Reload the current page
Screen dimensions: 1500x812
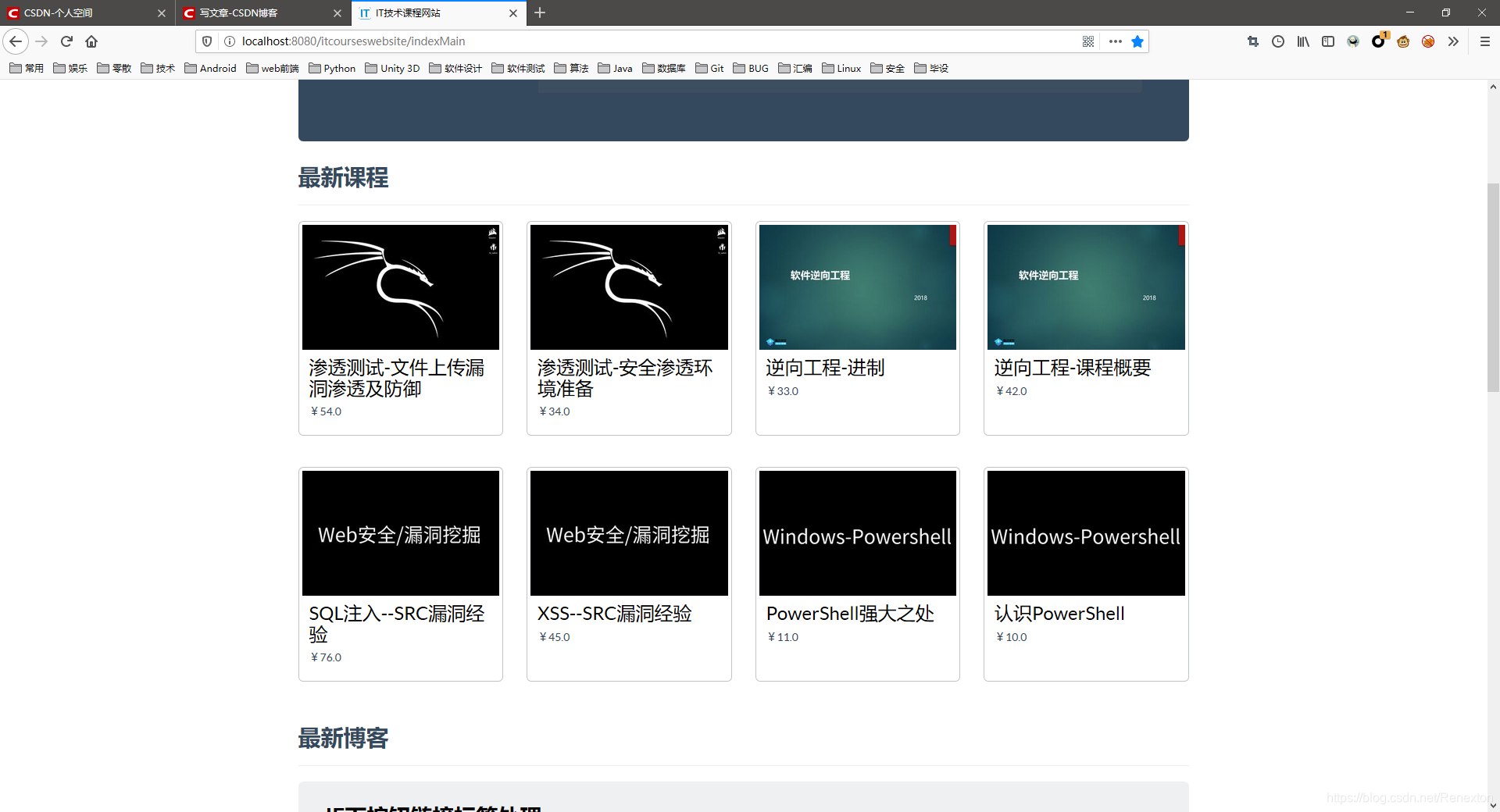(x=66, y=41)
